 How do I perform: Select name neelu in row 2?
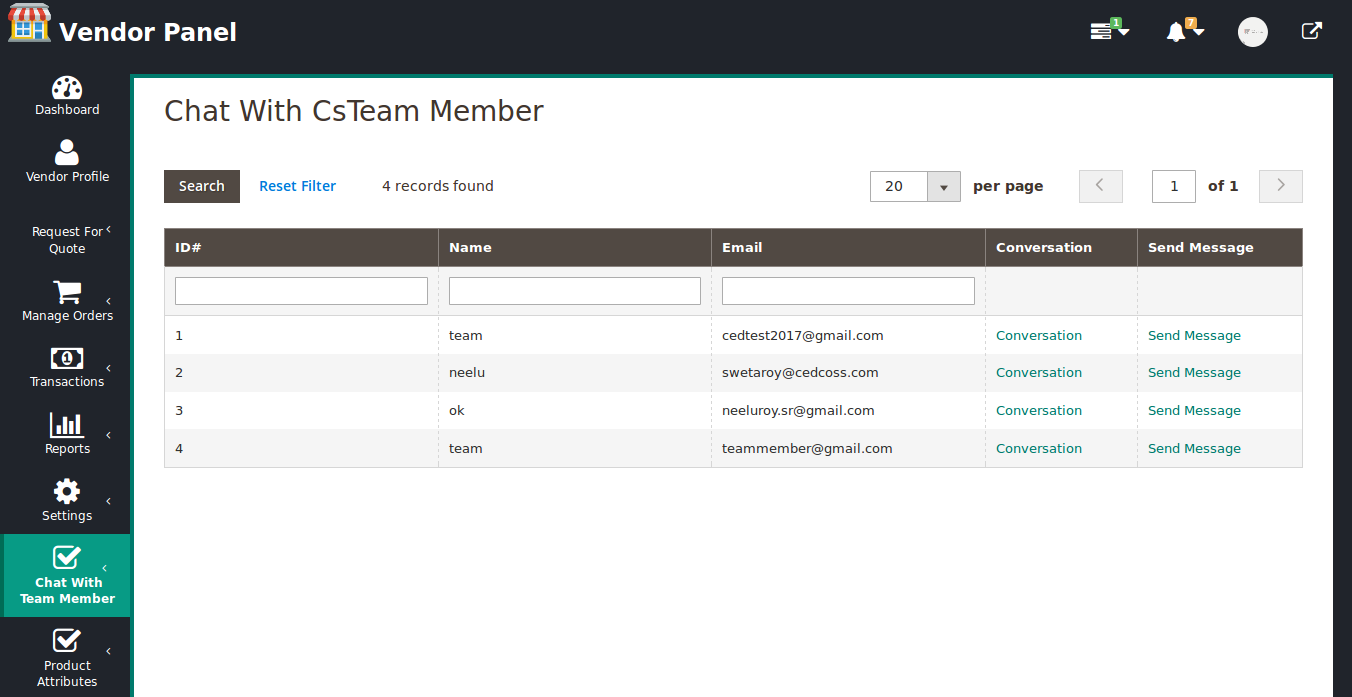tap(467, 372)
